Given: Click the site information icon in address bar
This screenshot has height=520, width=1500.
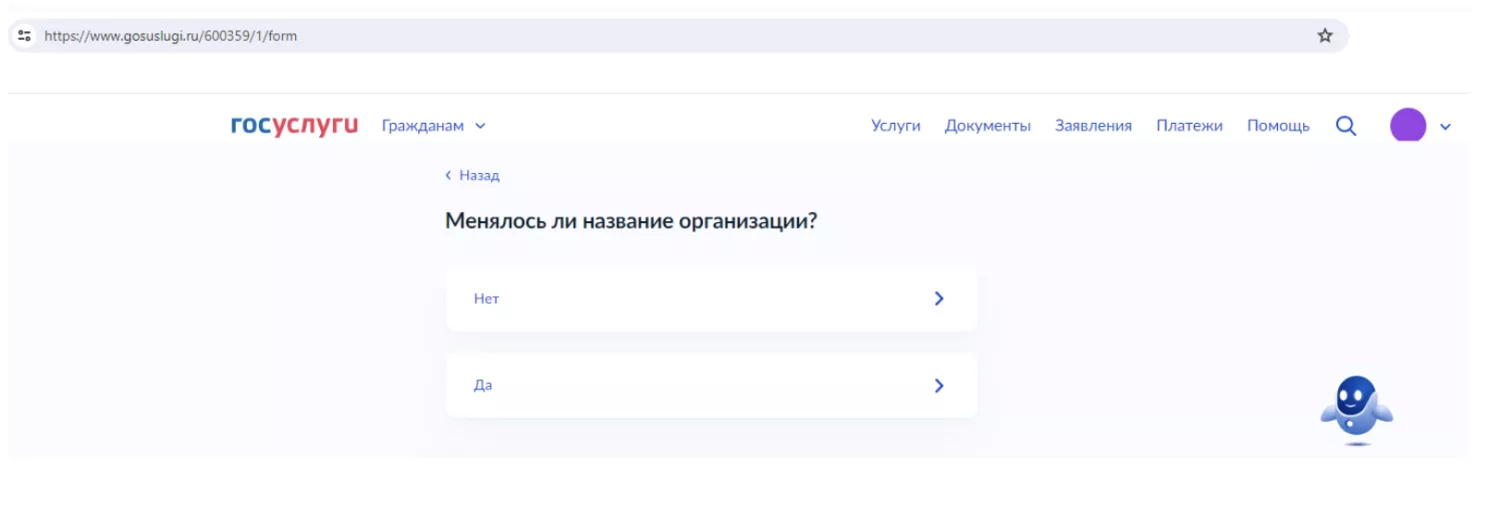Looking at the screenshot, I should pyautogui.click(x=25, y=36).
